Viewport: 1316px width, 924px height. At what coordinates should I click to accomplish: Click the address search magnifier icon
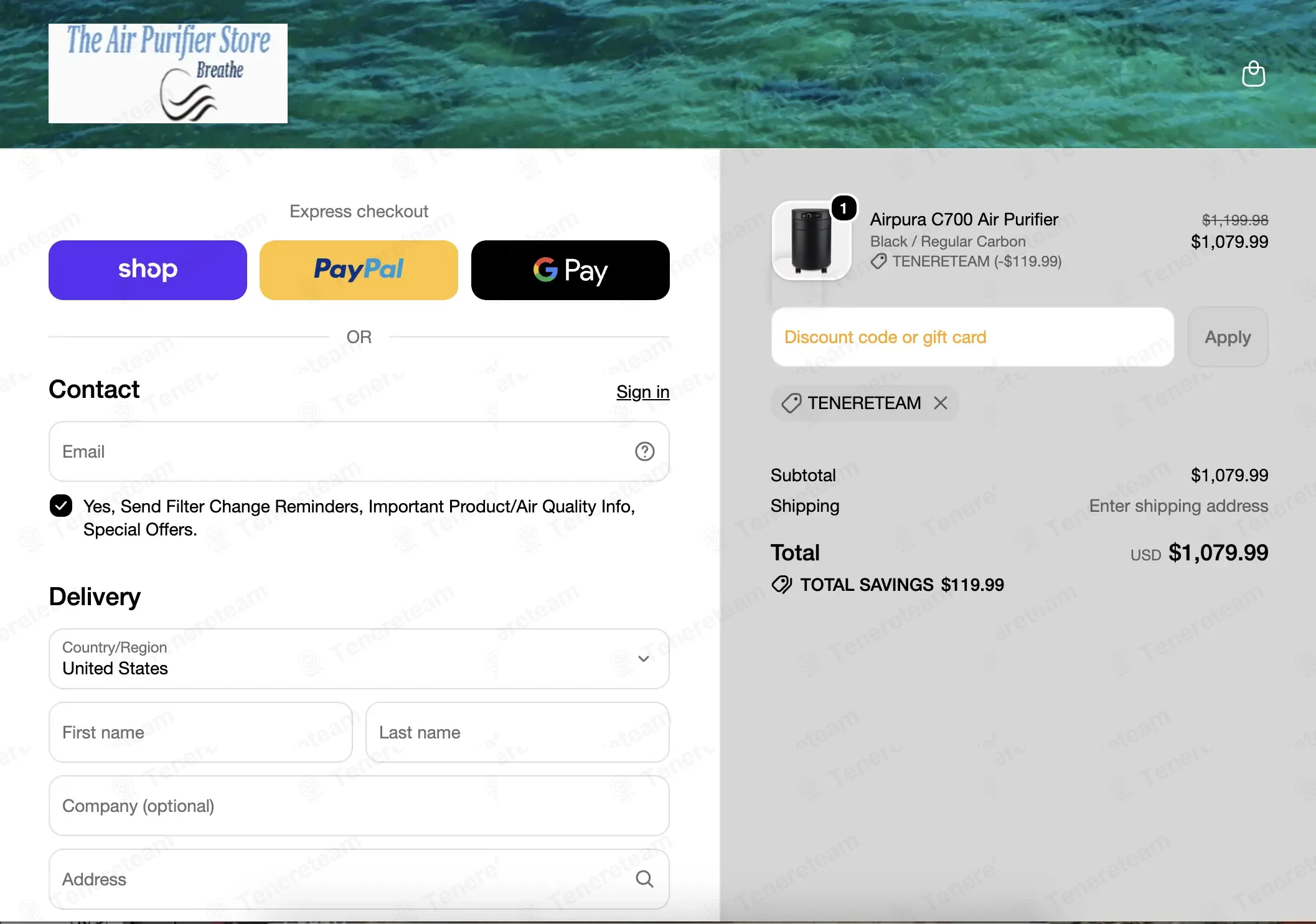coord(644,879)
